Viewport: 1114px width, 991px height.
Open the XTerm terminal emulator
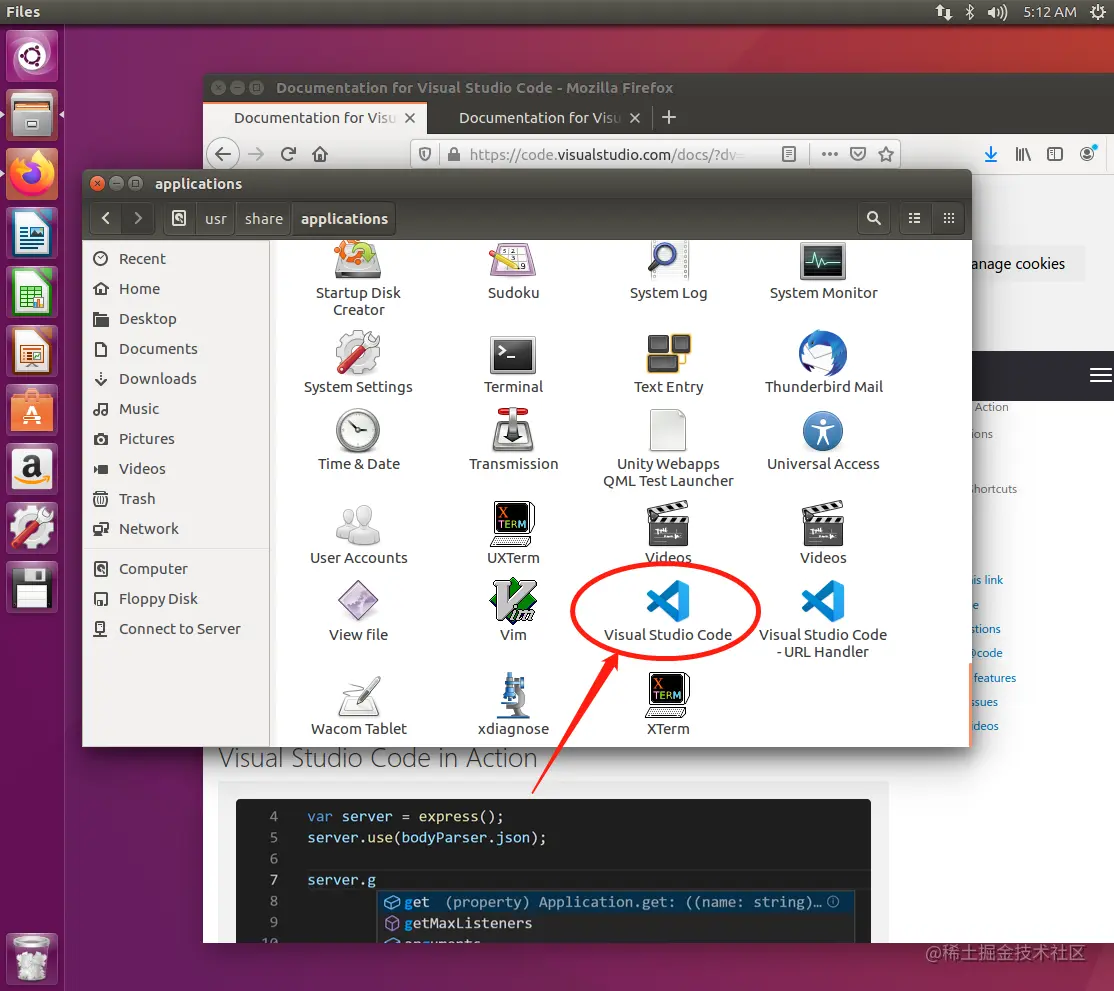(667, 693)
